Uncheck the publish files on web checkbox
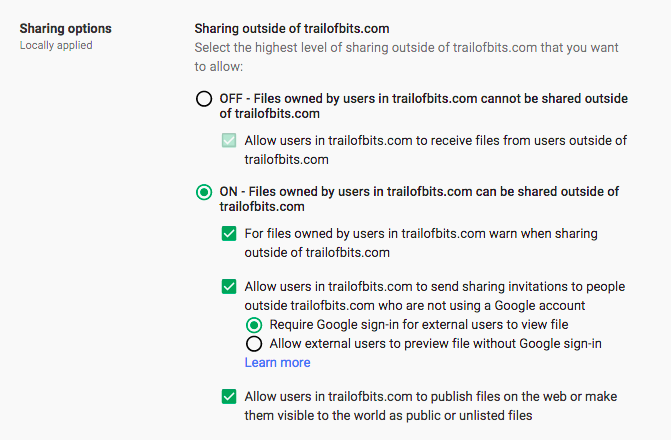 click(229, 396)
